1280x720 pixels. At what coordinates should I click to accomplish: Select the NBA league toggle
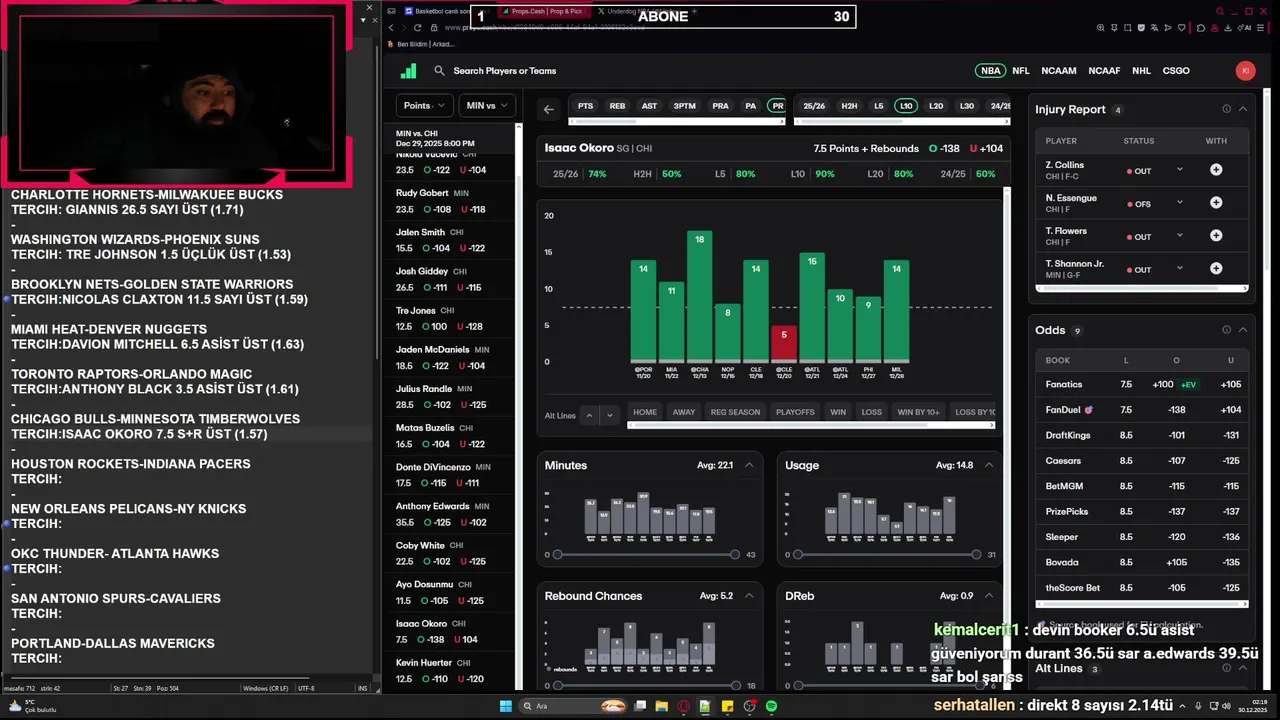click(x=990, y=71)
